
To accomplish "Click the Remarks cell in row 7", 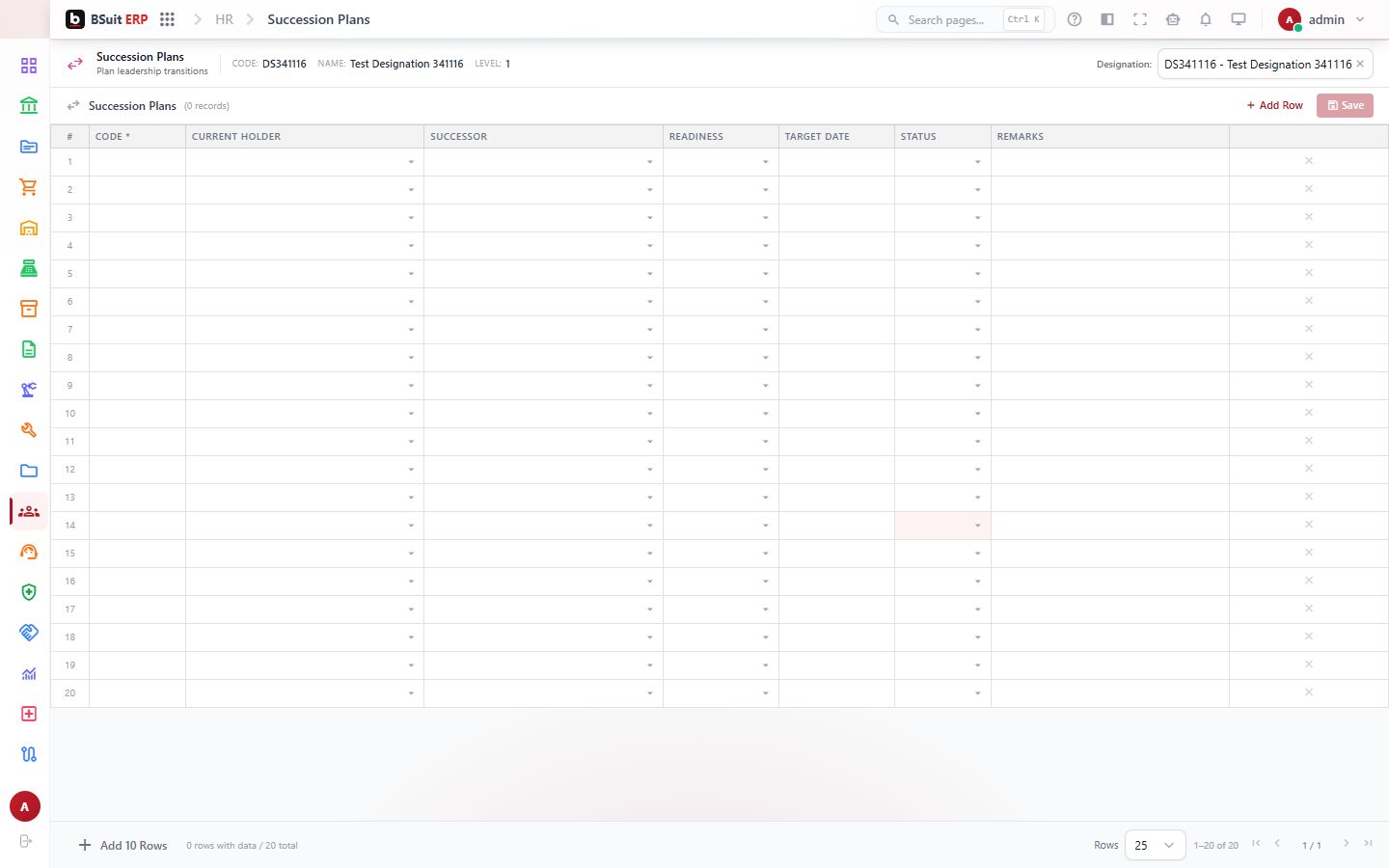I will coord(1110,330).
